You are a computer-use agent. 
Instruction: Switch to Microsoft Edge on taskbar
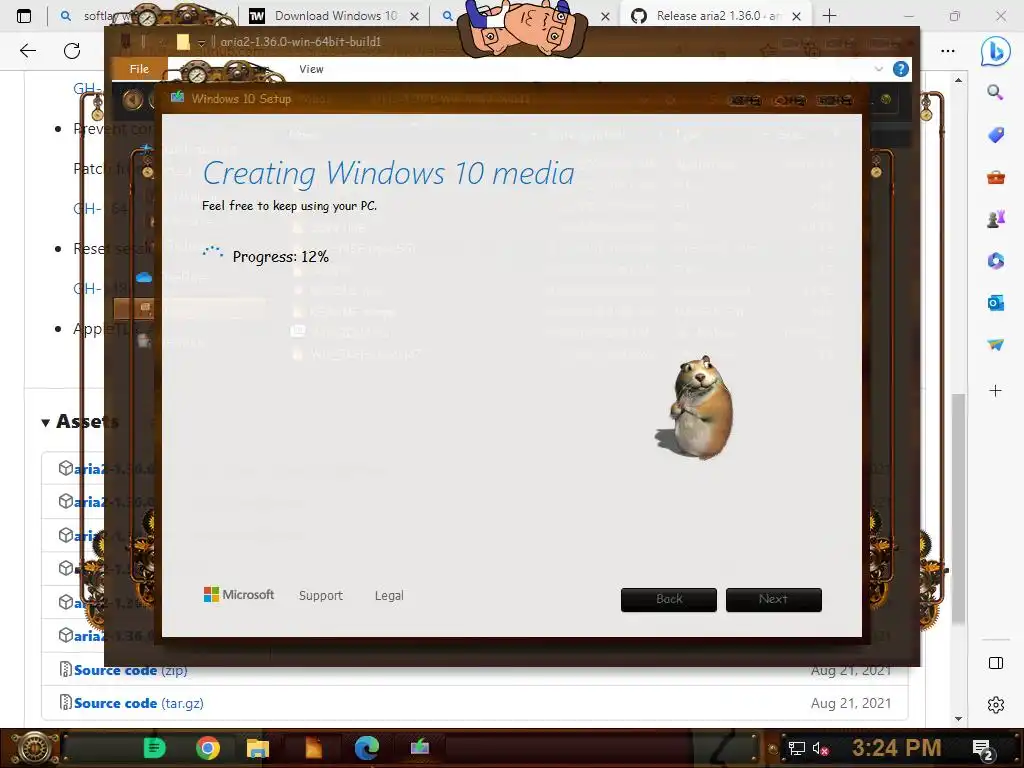(366, 748)
